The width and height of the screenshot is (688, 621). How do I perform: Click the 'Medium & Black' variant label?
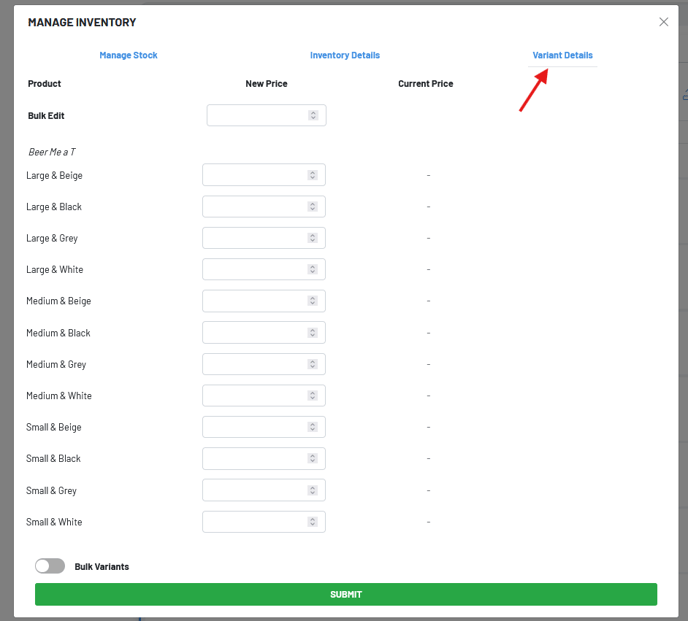[58, 333]
